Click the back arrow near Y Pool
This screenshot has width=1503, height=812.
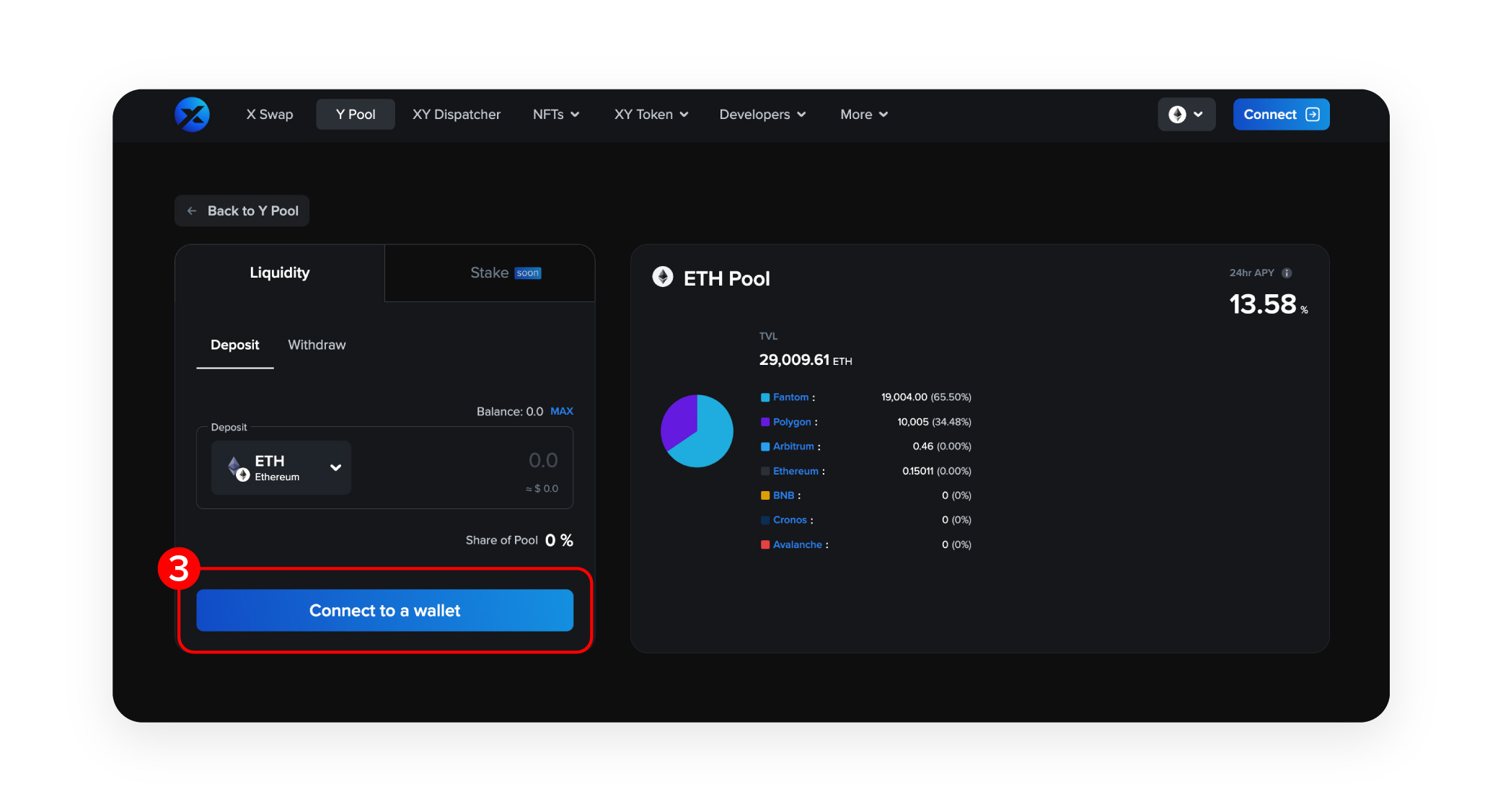click(x=191, y=211)
